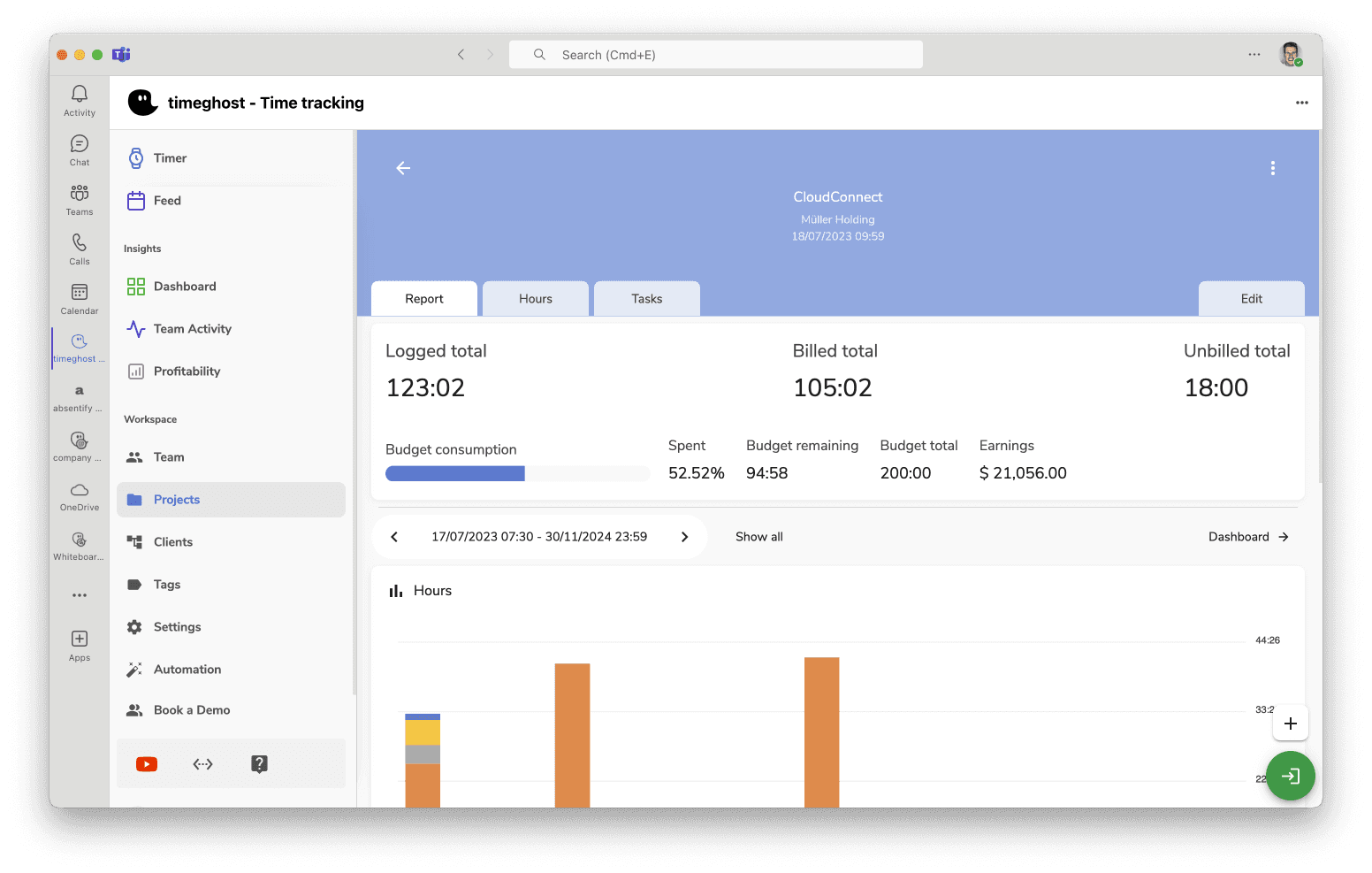
Task: Click the back arrow in project header
Action: click(403, 168)
